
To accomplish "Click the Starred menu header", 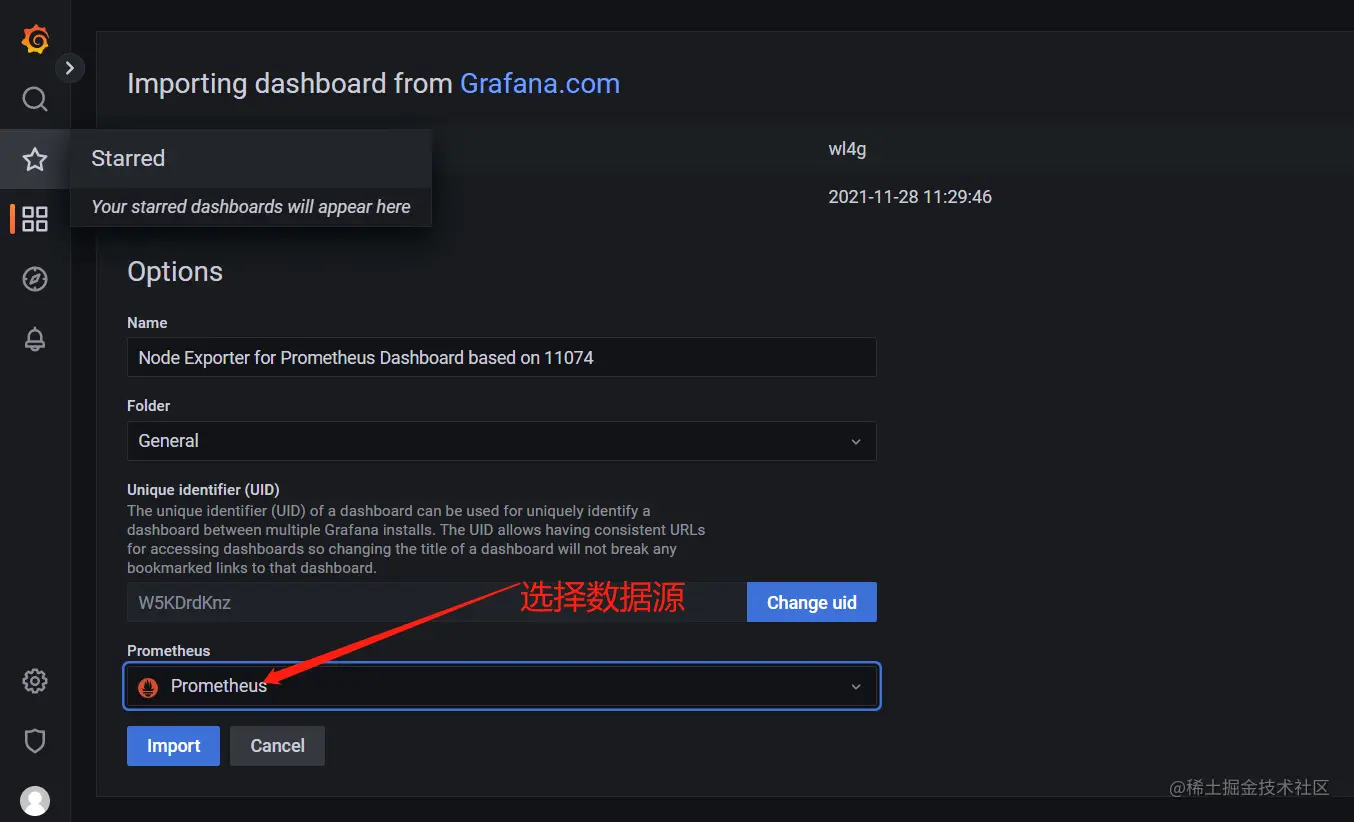I will (251, 158).
